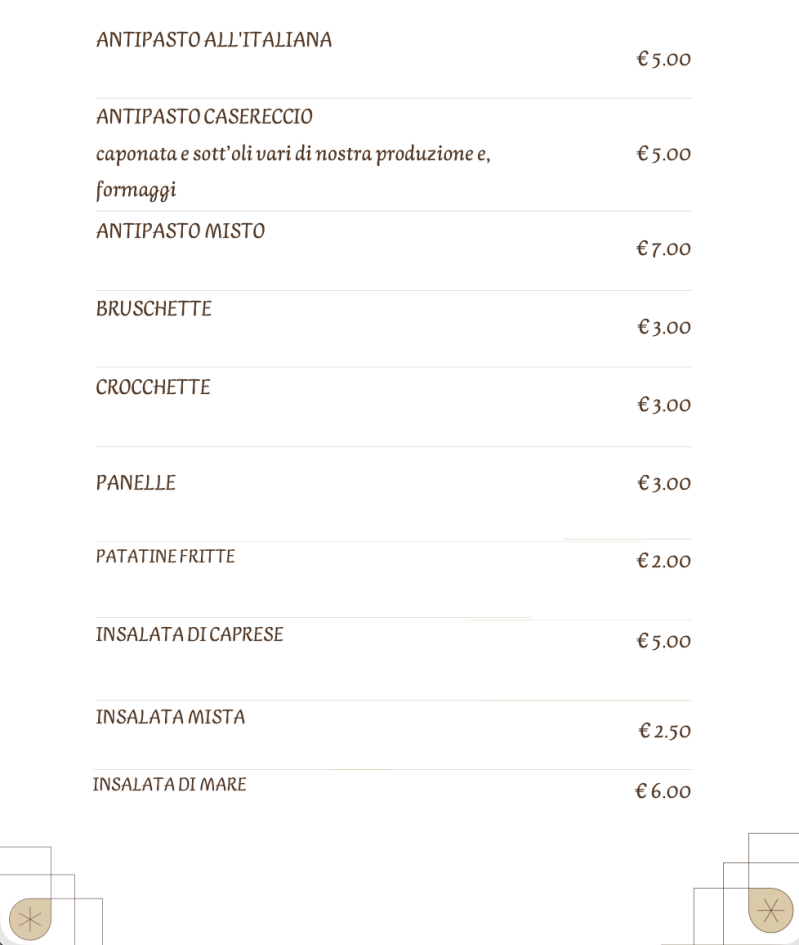Image resolution: width=799 pixels, height=945 pixels.
Task: Click the caponata e sott'oli description text
Action: click(293, 171)
